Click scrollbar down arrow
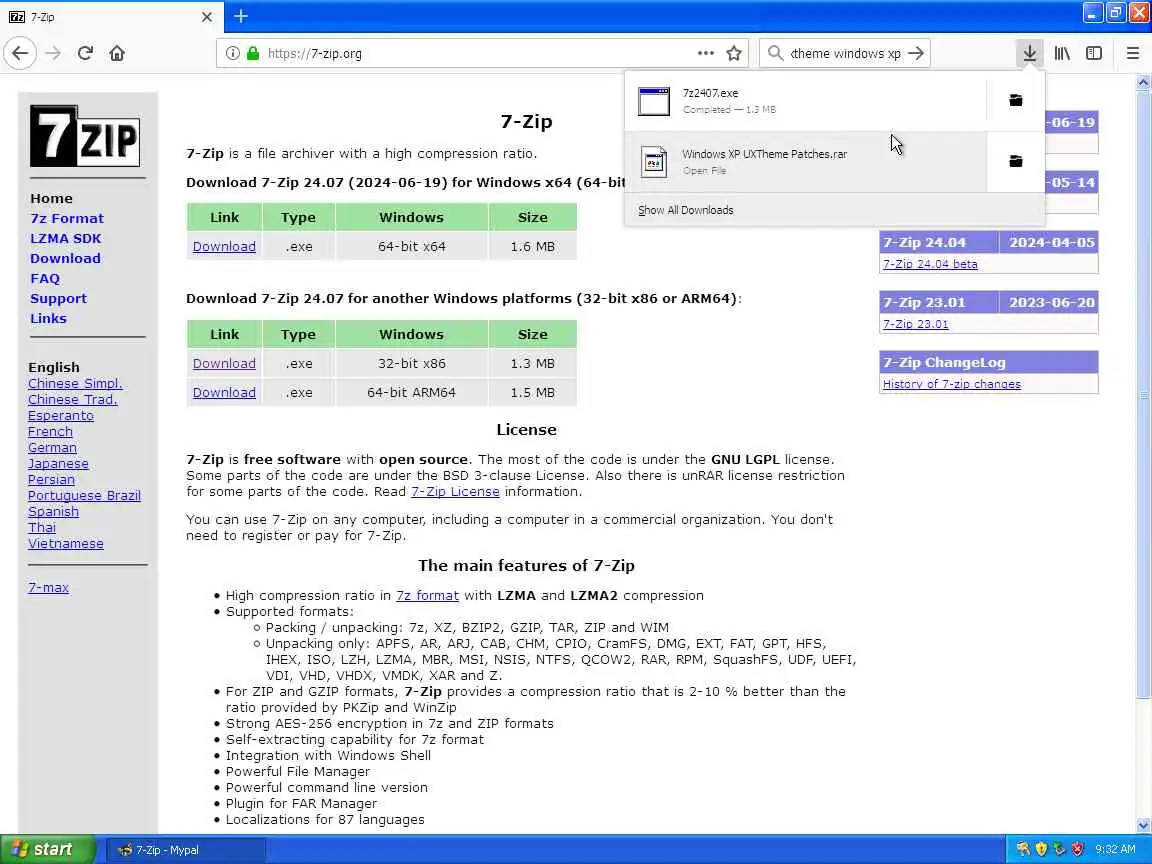 pyautogui.click(x=1143, y=825)
